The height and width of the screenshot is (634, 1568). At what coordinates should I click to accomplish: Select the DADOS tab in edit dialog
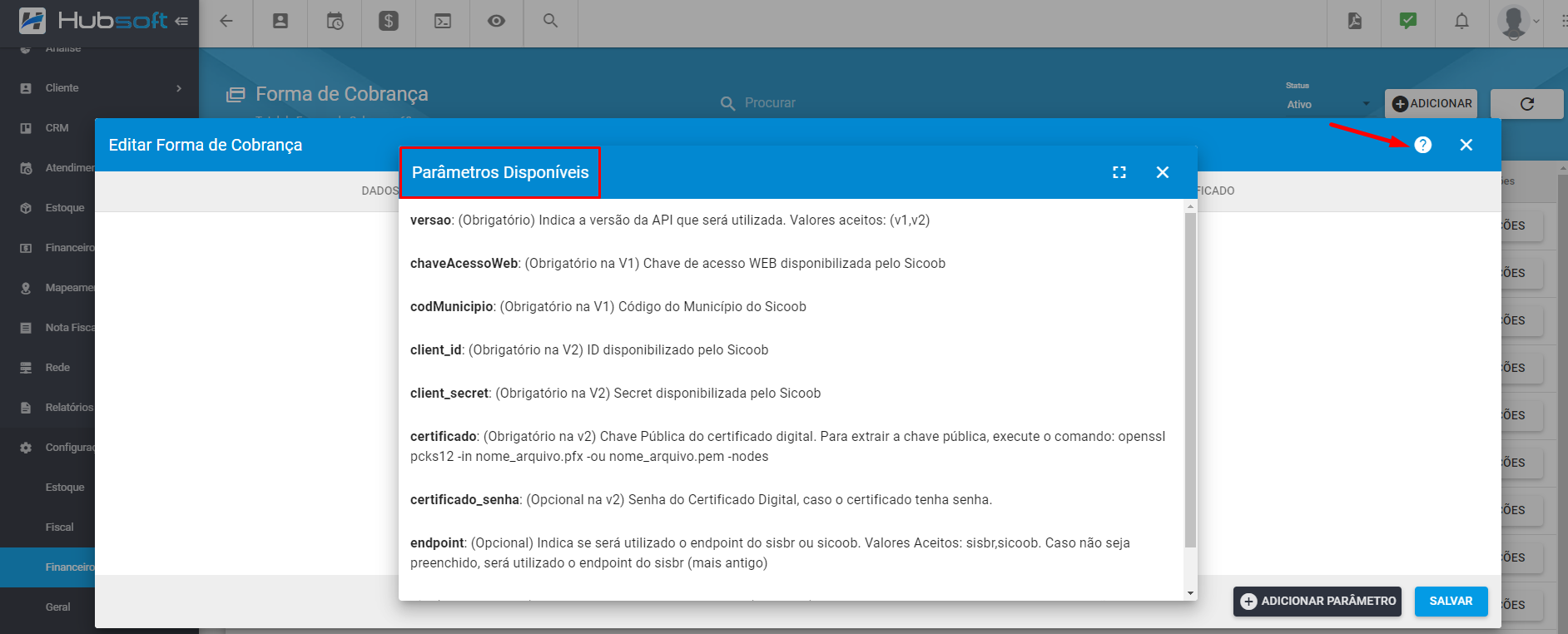380,191
